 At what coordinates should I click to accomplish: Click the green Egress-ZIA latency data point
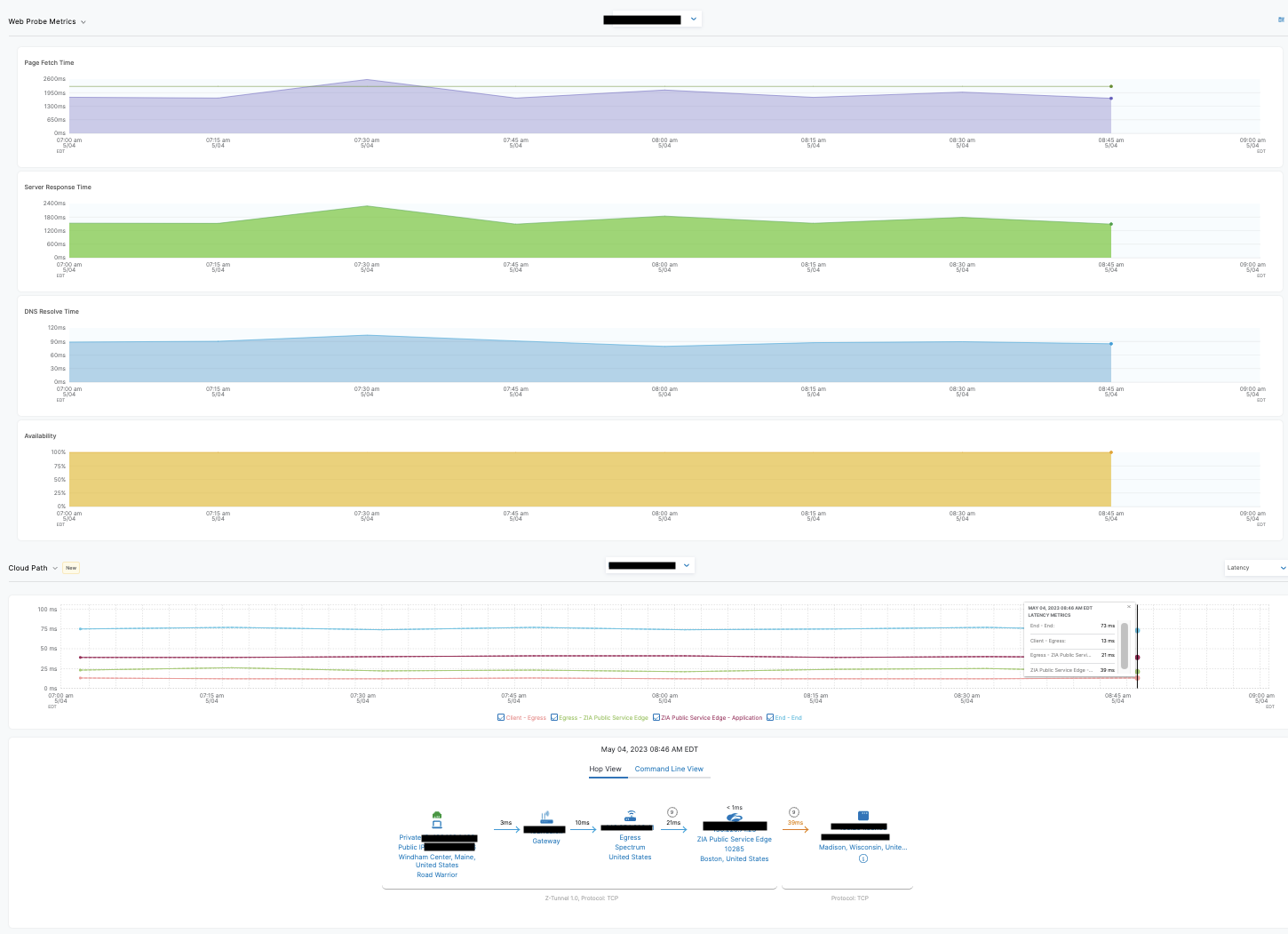tap(1137, 672)
